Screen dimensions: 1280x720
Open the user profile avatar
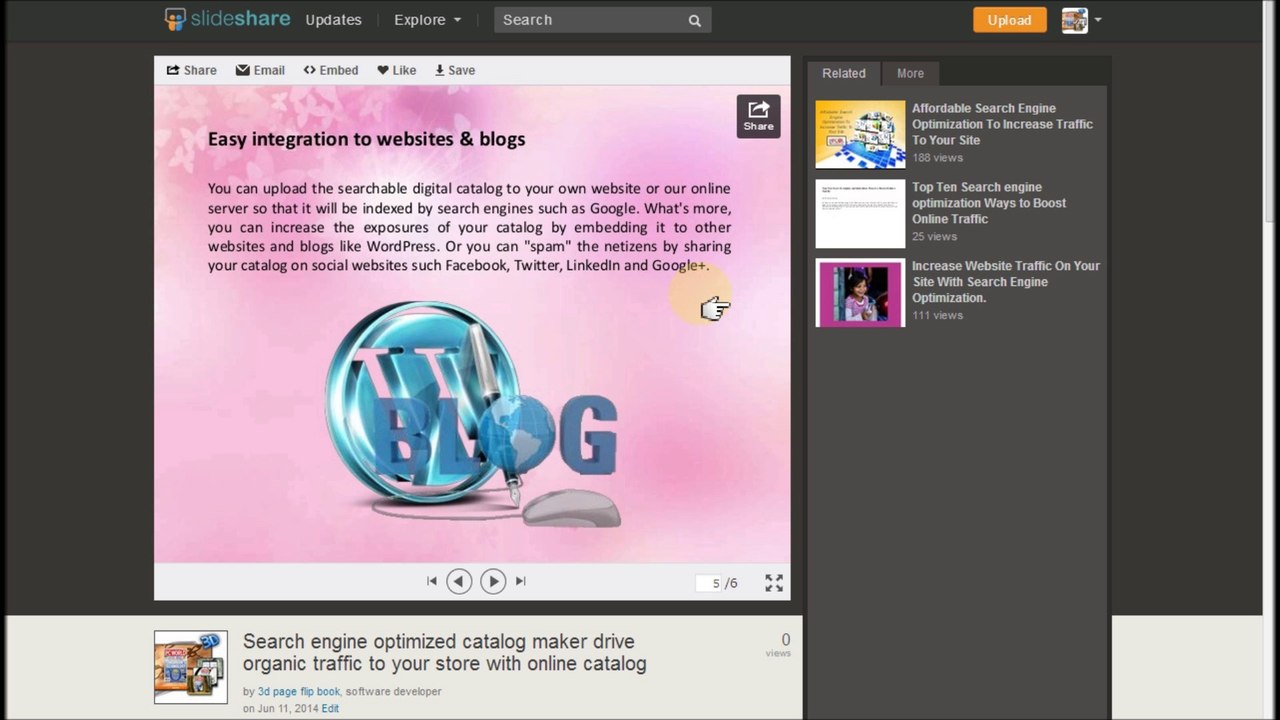pos(1074,20)
